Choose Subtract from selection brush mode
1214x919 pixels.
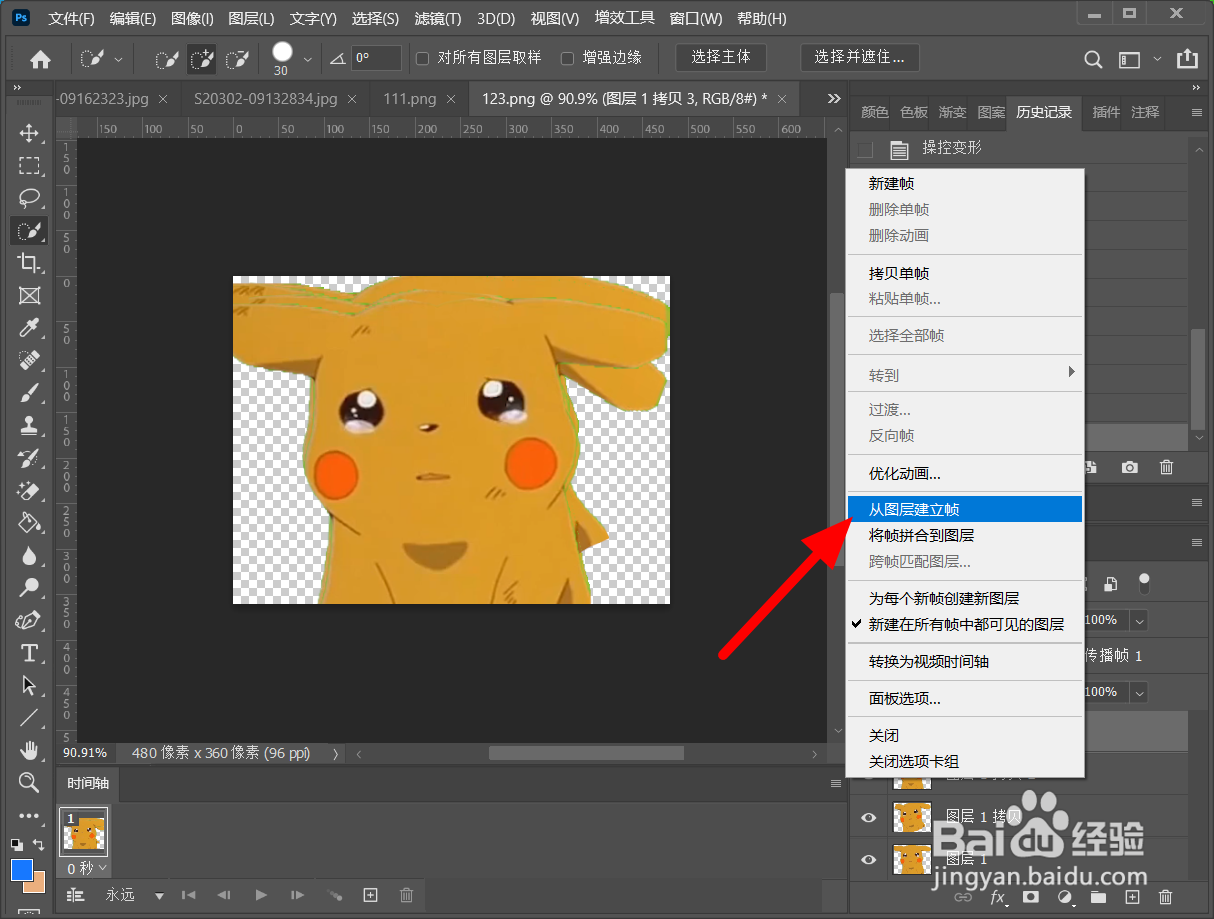click(237, 59)
